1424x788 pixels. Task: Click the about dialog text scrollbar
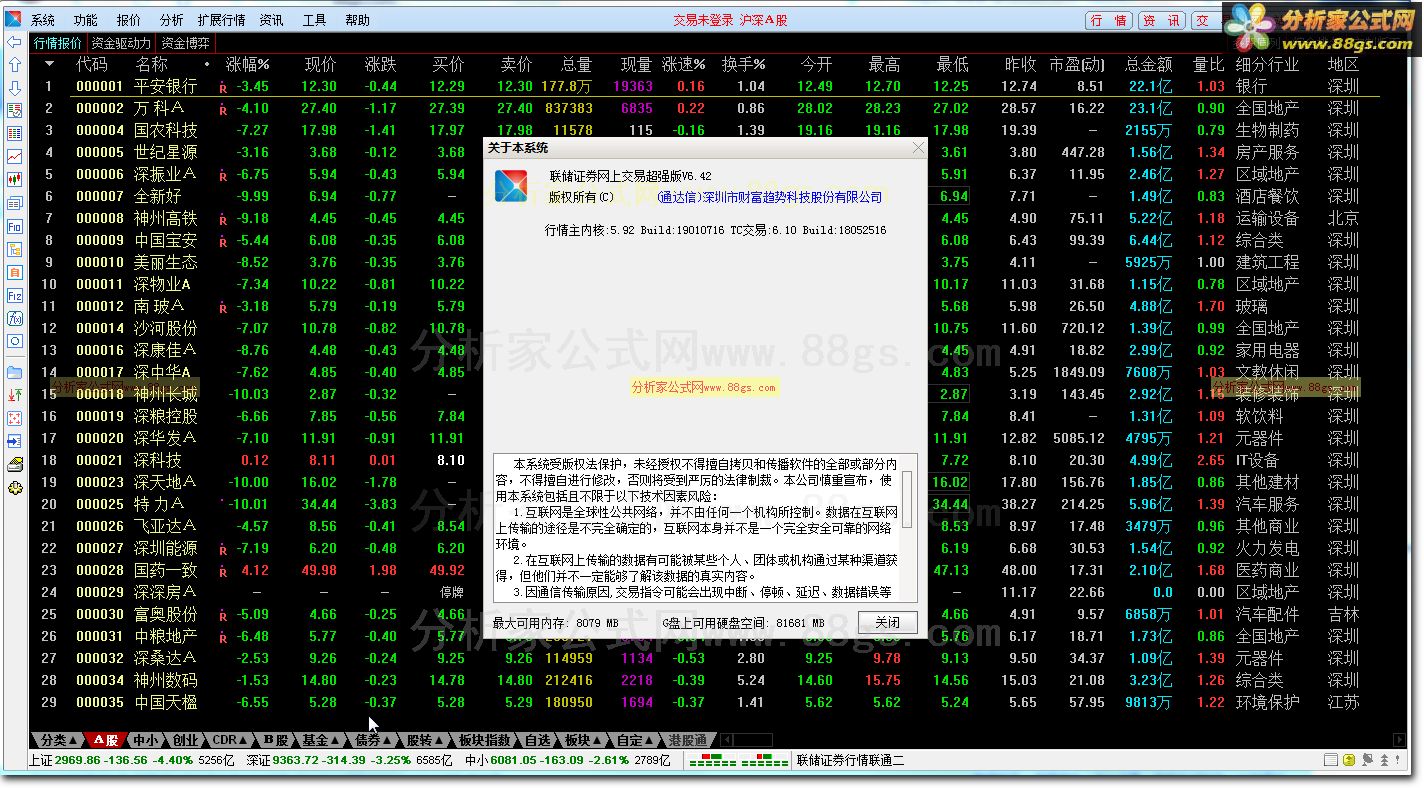coord(906,528)
